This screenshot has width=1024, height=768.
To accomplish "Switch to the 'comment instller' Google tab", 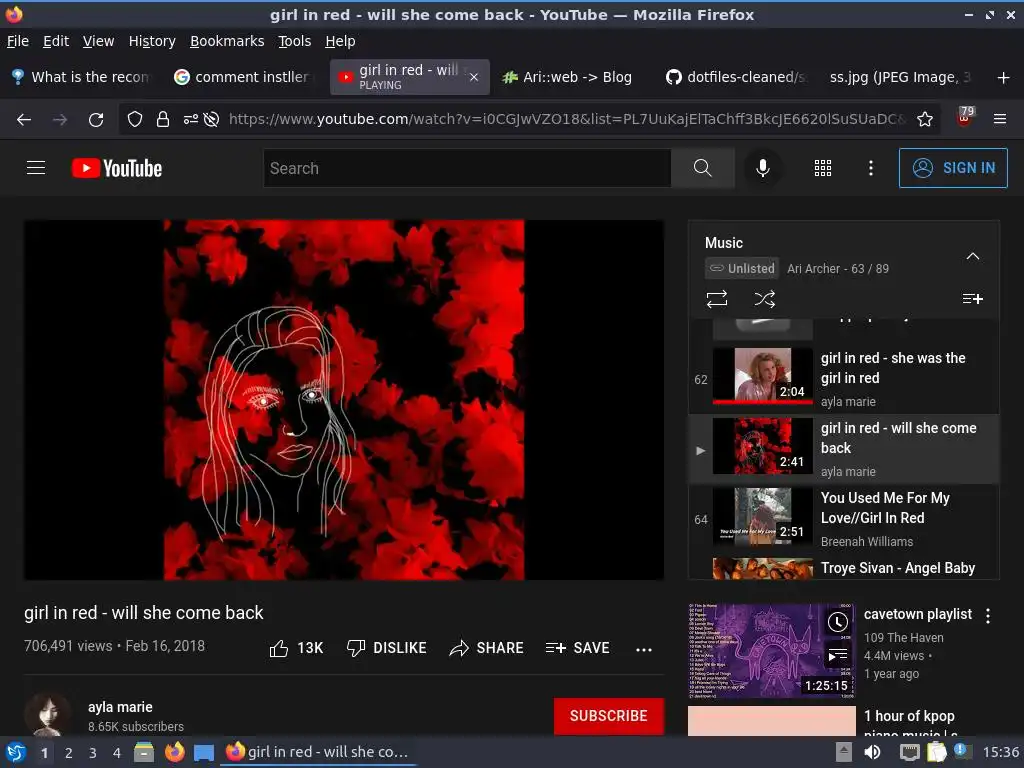I will [245, 77].
